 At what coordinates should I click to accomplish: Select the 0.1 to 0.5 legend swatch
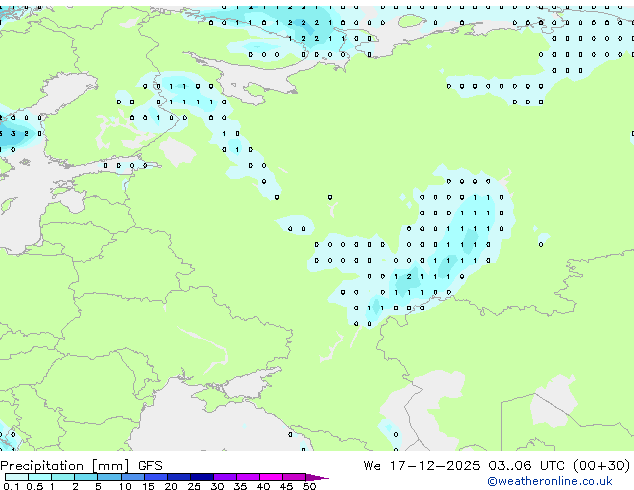tap(17, 477)
